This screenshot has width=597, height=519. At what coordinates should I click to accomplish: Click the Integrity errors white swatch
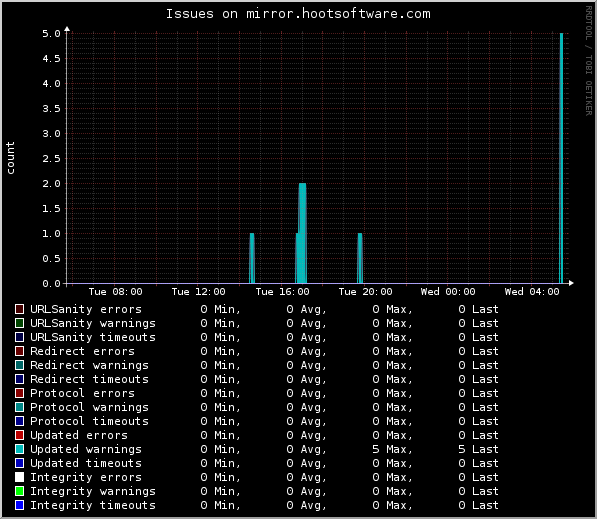pyautogui.click(x=19, y=477)
